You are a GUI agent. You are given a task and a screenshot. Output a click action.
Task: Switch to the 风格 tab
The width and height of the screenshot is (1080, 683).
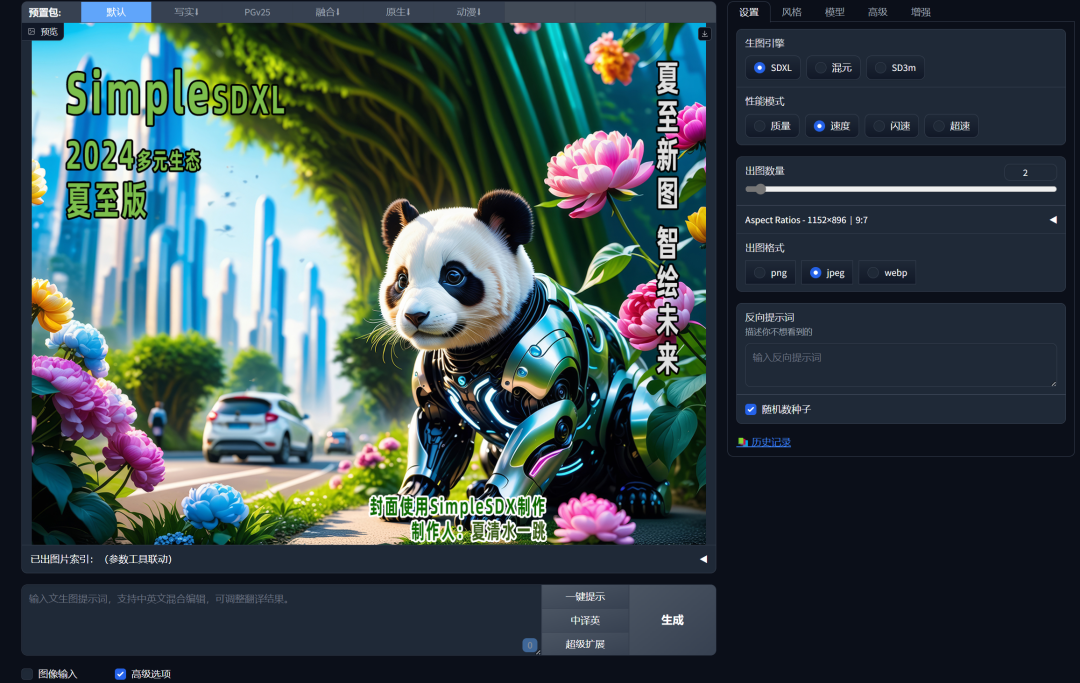791,12
